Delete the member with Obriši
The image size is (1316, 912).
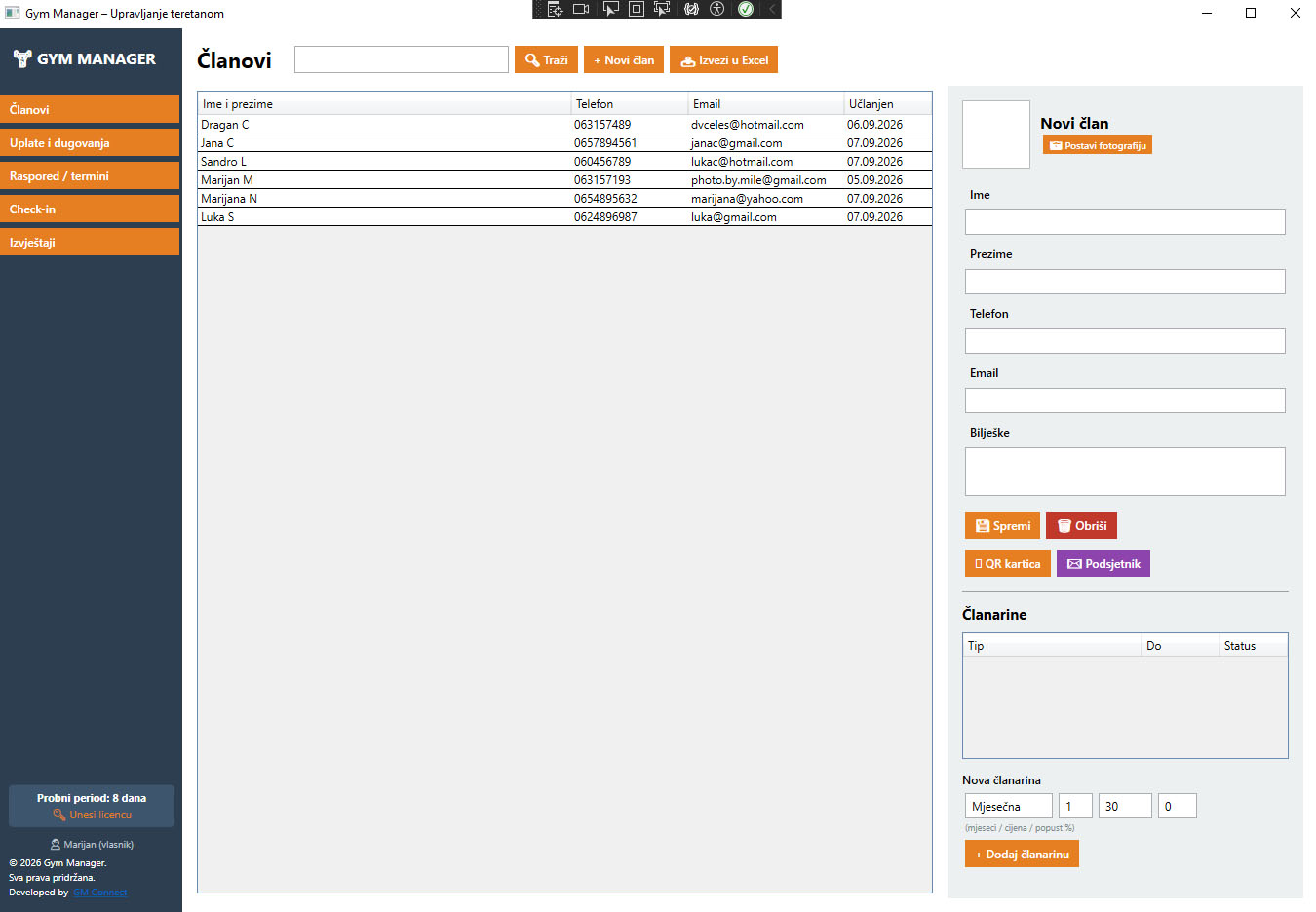[x=1082, y=525]
